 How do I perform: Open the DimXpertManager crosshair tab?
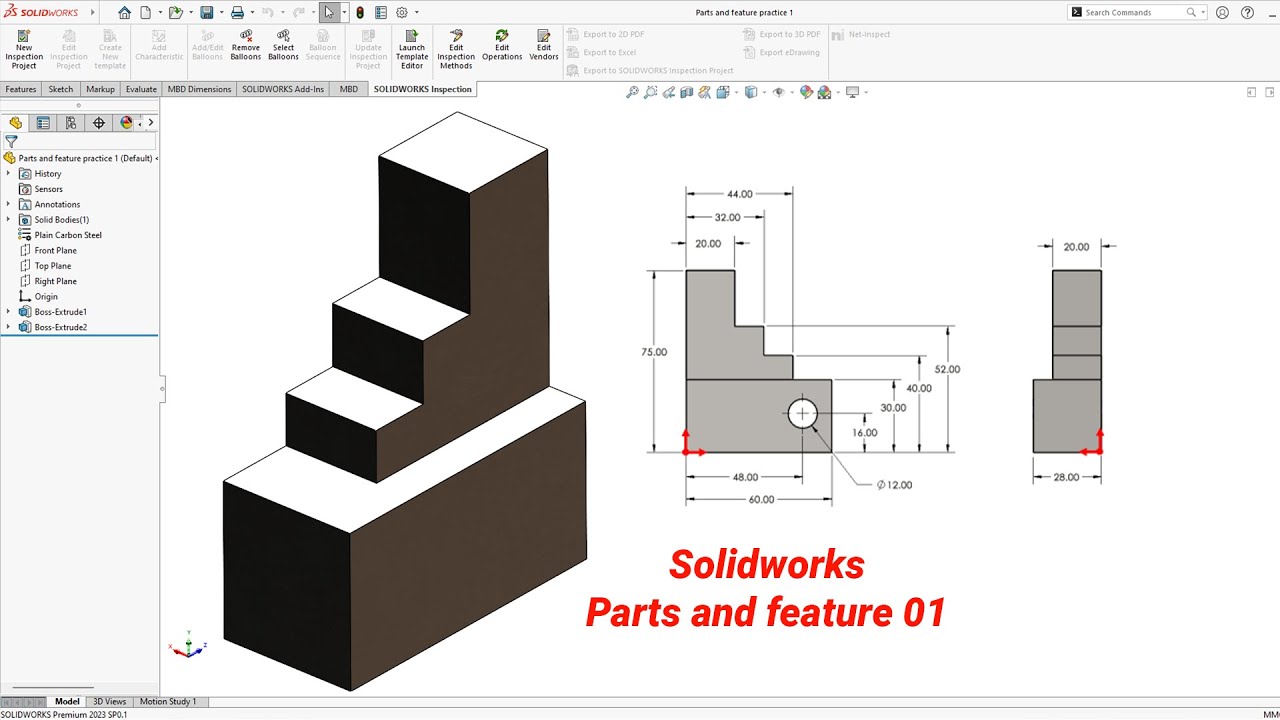point(98,123)
